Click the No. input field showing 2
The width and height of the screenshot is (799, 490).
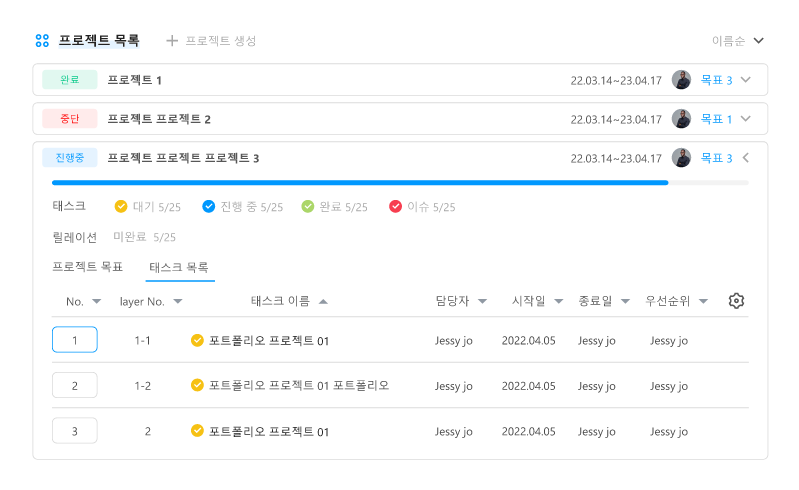tap(74, 386)
